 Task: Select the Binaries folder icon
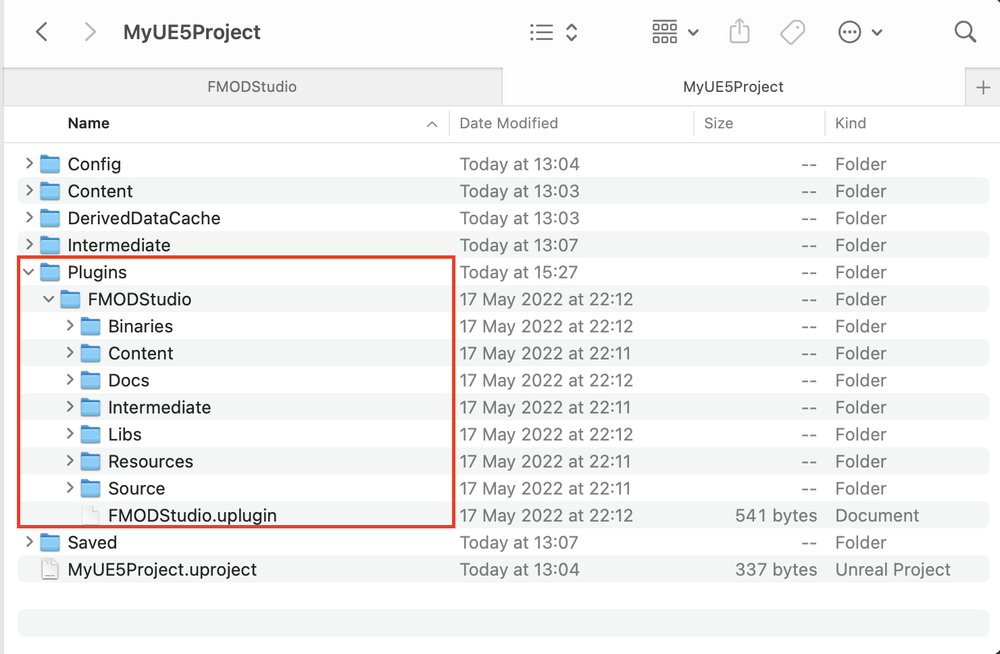[x=91, y=326]
